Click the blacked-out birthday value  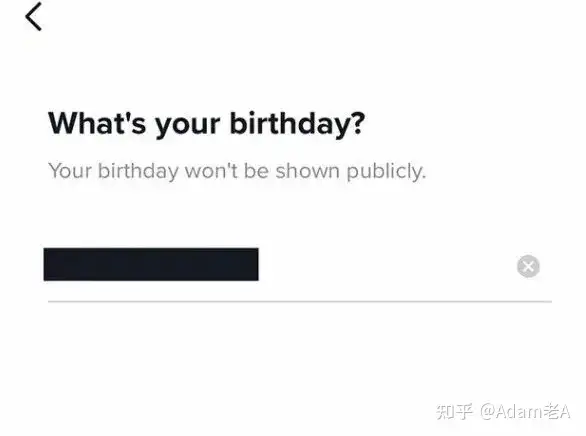(x=151, y=264)
